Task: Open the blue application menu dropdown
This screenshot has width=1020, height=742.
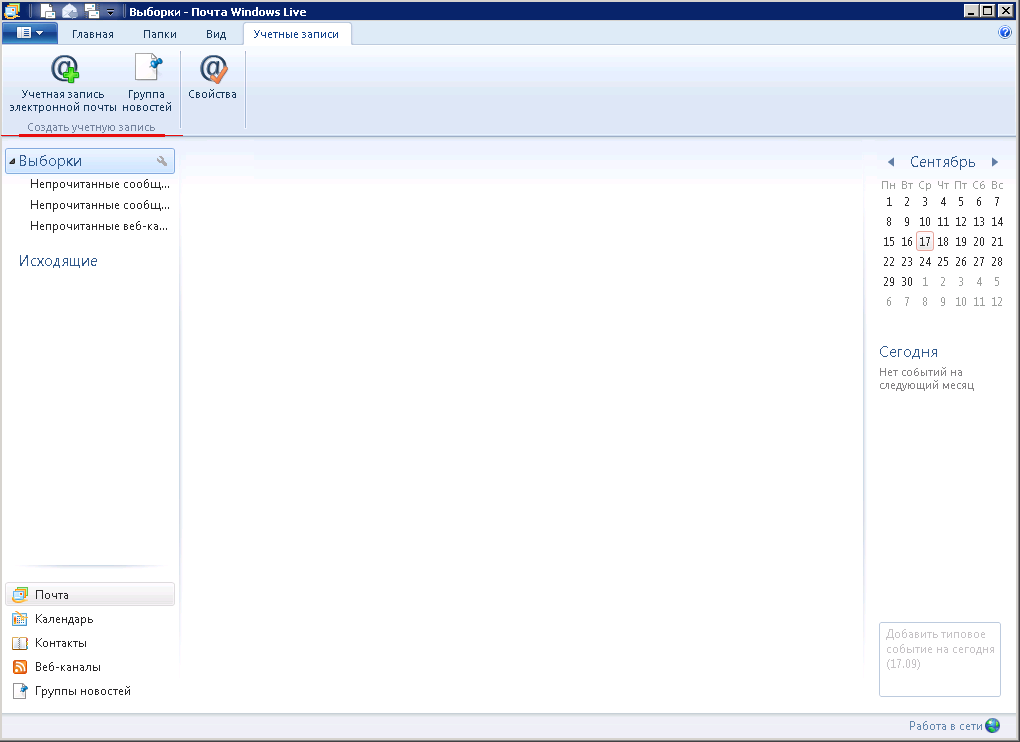Action: tap(29, 33)
